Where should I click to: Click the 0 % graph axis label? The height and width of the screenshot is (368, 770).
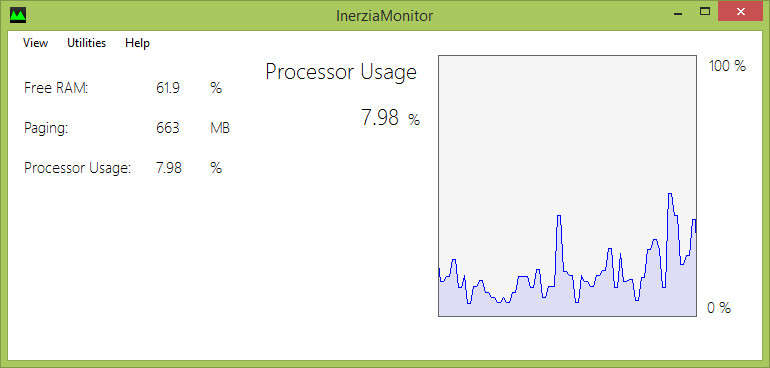(719, 308)
